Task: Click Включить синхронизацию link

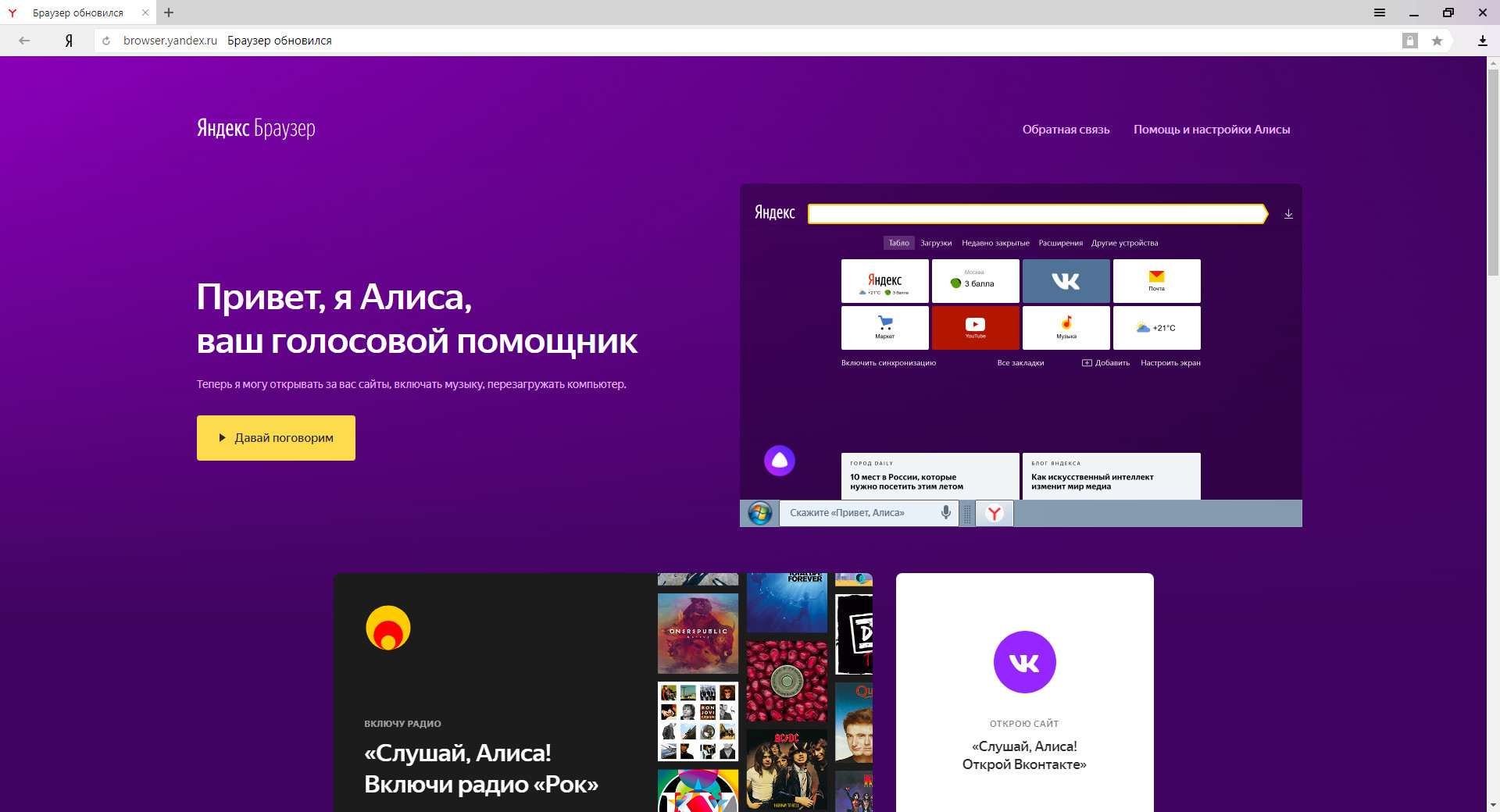Action: (888, 363)
